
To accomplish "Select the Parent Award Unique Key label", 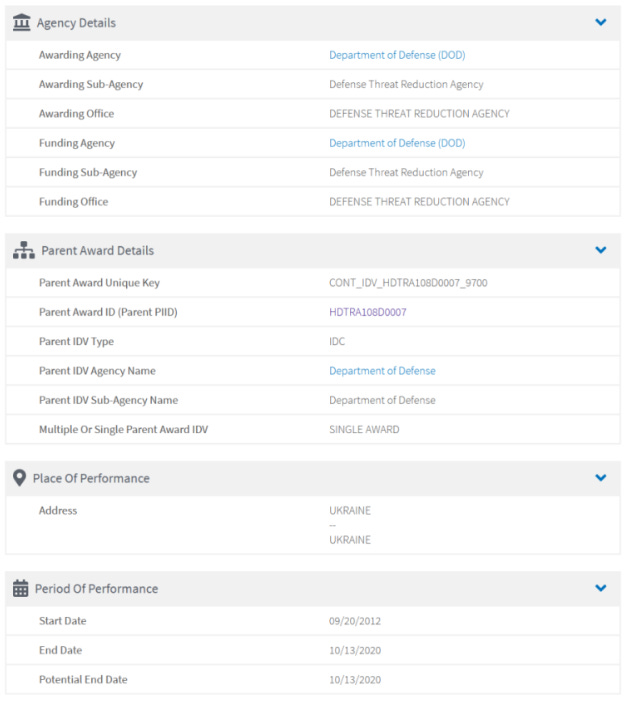I will point(99,283).
